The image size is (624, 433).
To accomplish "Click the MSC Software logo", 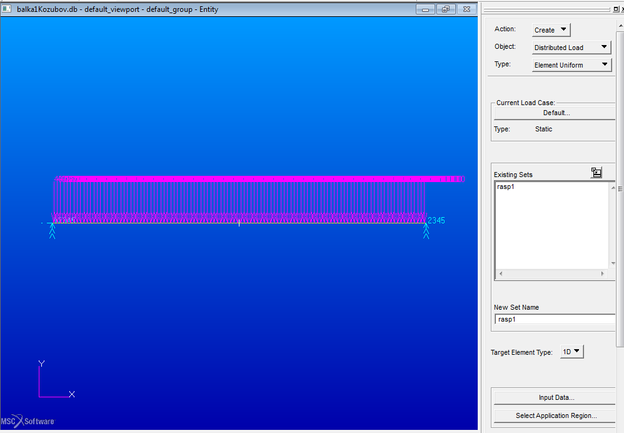I will click(x=28, y=420).
